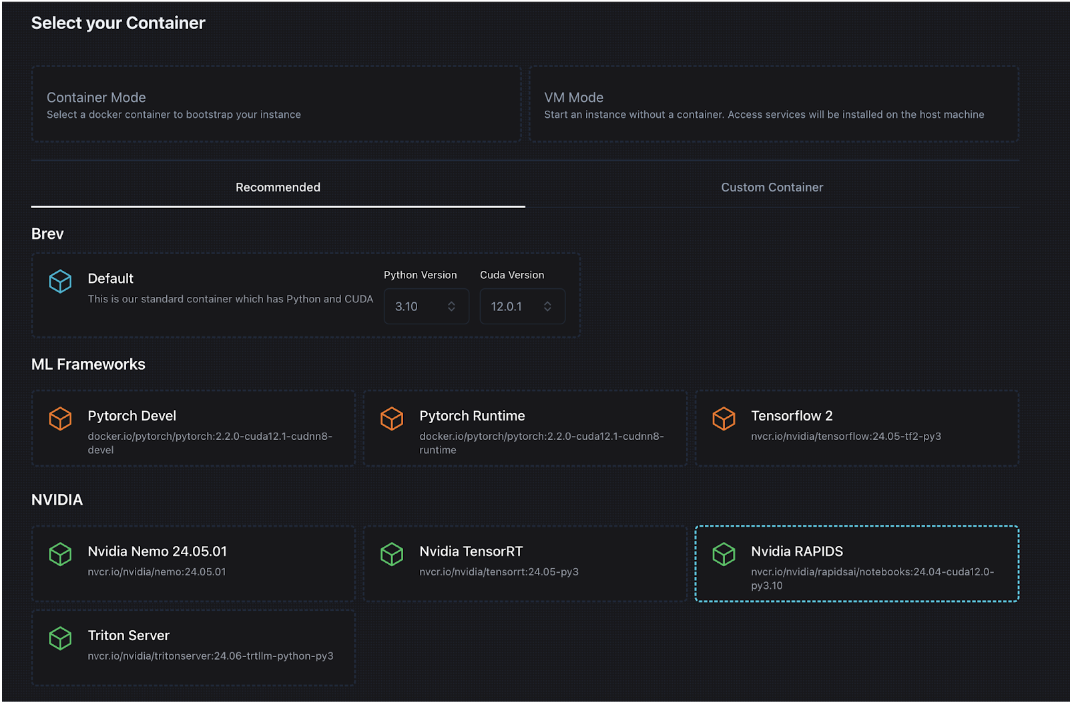Click the 'Start an instance without a container' text

764,115
